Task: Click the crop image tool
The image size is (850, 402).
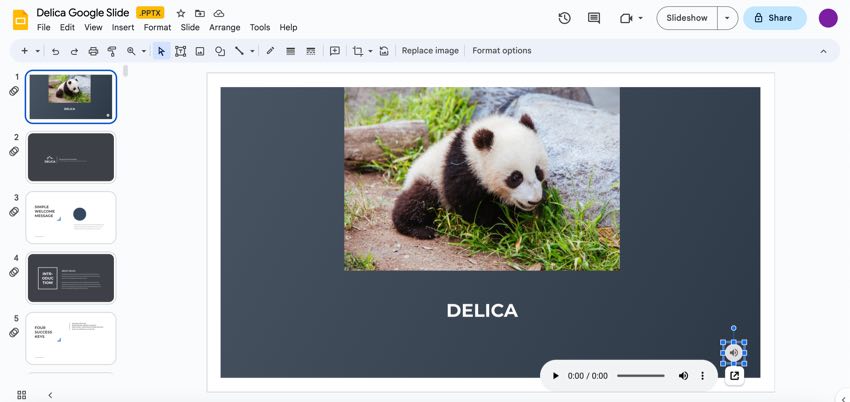Action: [358, 51]
